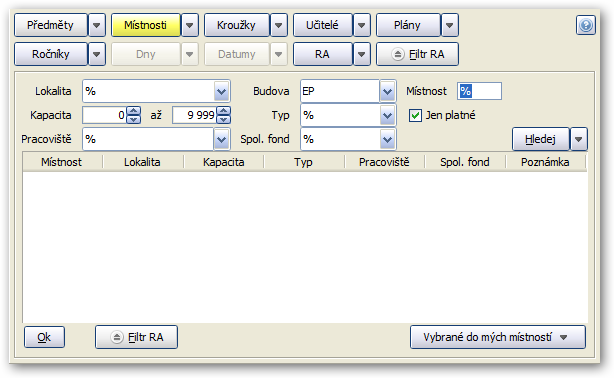Click the RA button

[323, 54]
